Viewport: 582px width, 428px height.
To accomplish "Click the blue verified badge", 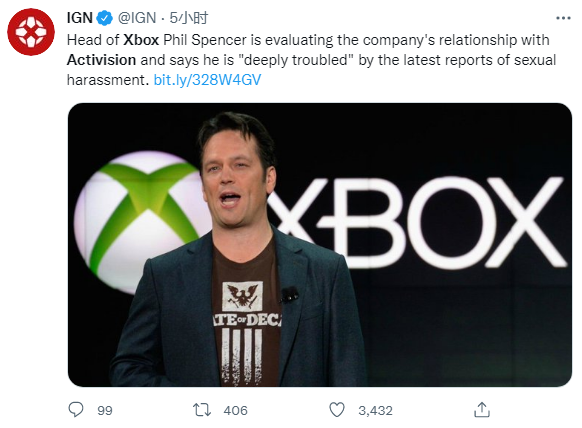I will (x=105, y=18).
